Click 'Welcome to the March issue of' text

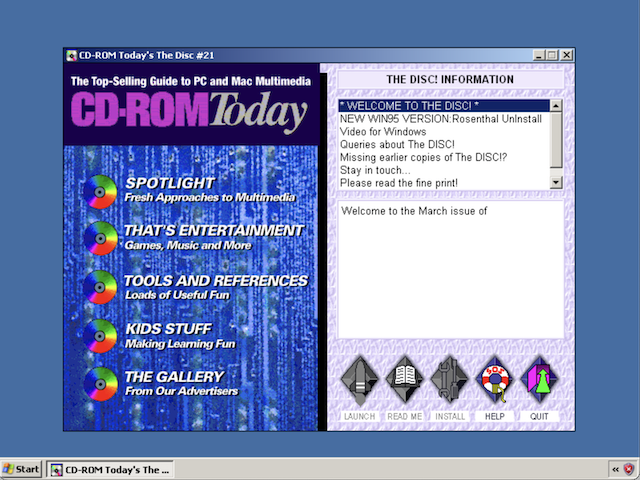coord(414,211)
